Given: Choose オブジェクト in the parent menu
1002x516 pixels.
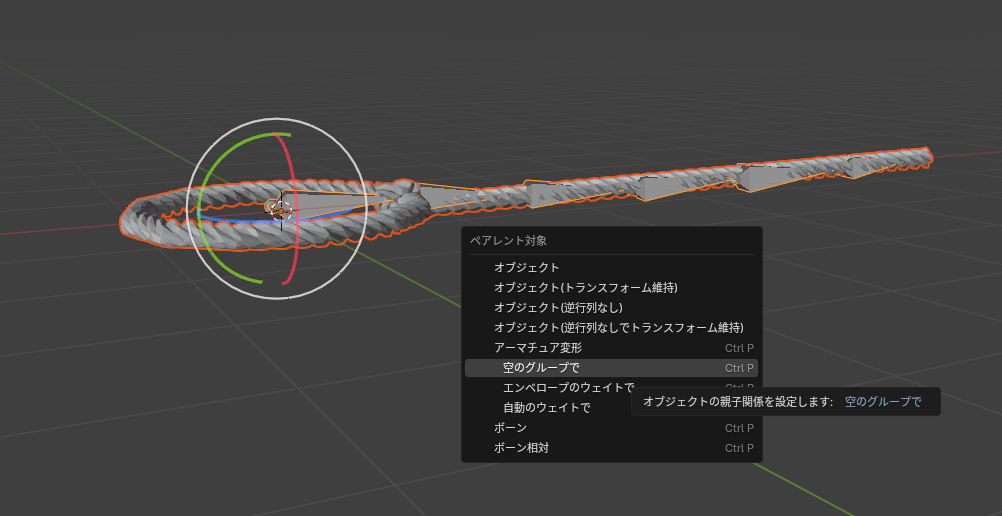Looking at the screenshot, I should pos(526,267).
